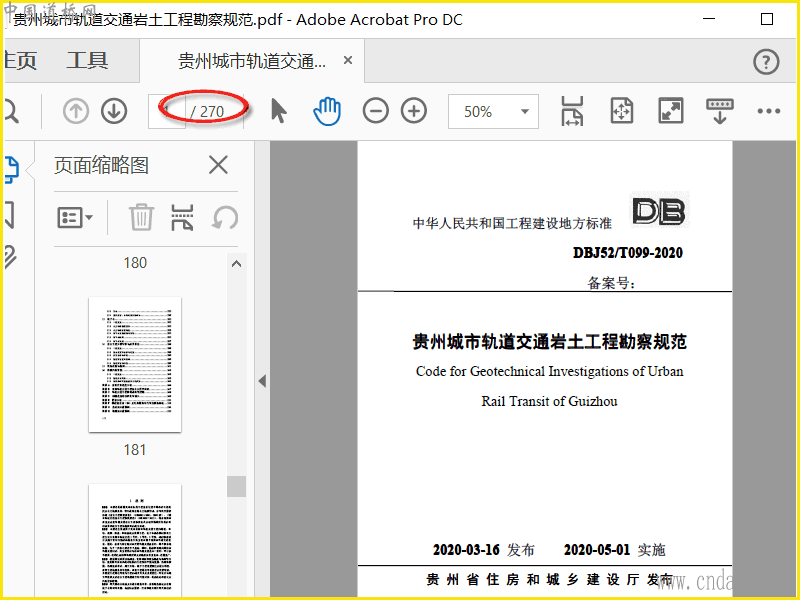Click the page label 180

[x=135, y=263]
